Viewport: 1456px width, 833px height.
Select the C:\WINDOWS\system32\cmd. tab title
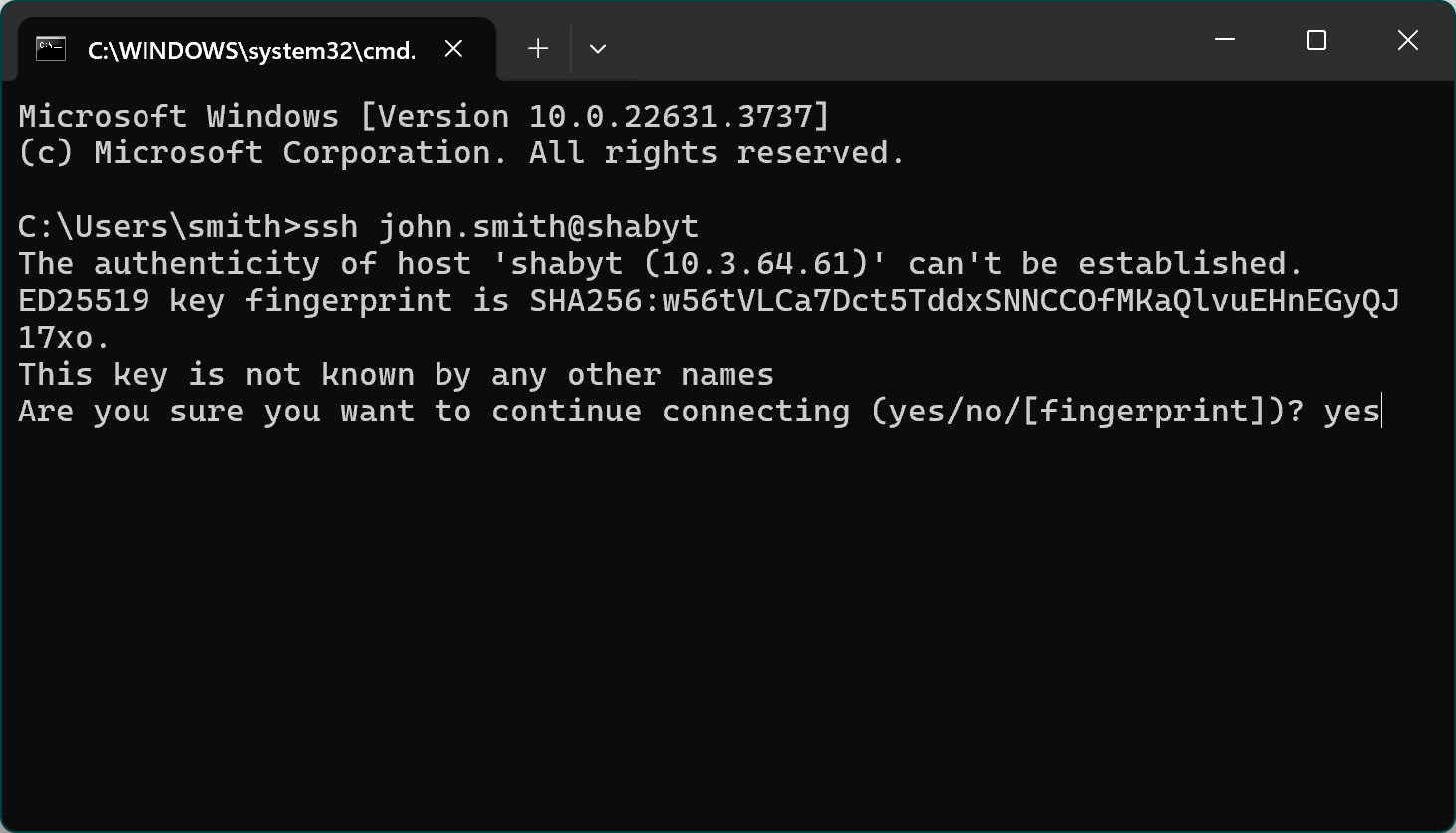pos(251,51)
